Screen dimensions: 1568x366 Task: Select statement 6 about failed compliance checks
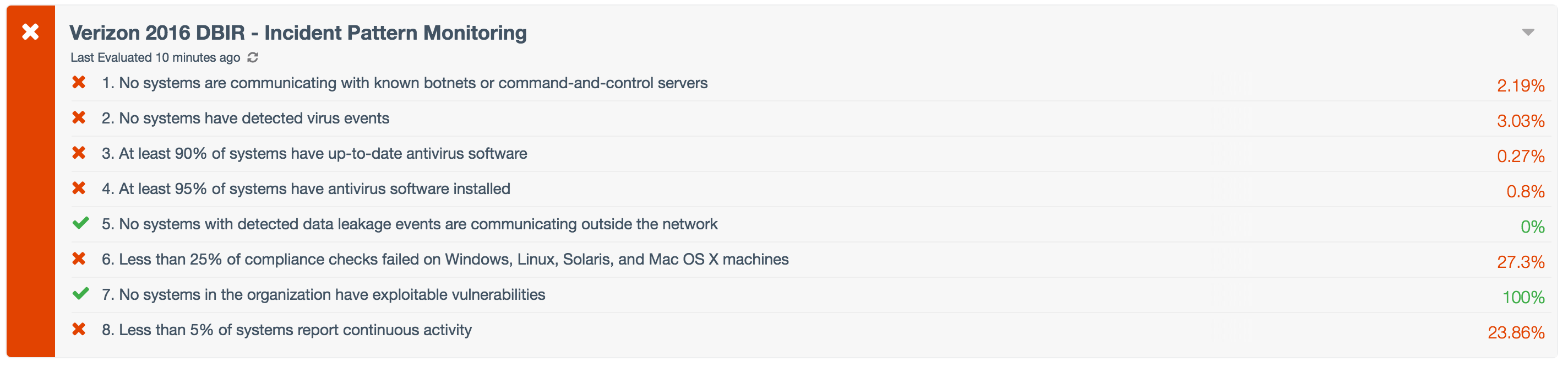[445, 260]
